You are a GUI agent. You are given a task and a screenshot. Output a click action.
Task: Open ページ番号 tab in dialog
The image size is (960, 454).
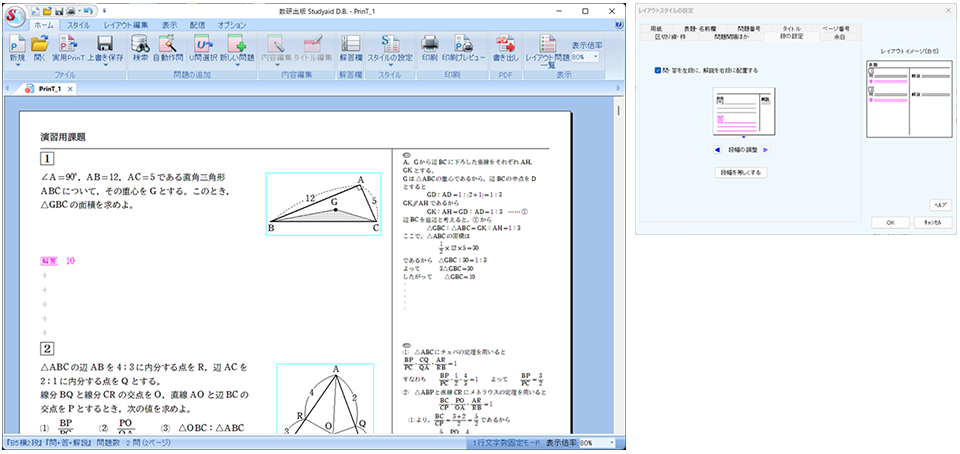[835, 28]
